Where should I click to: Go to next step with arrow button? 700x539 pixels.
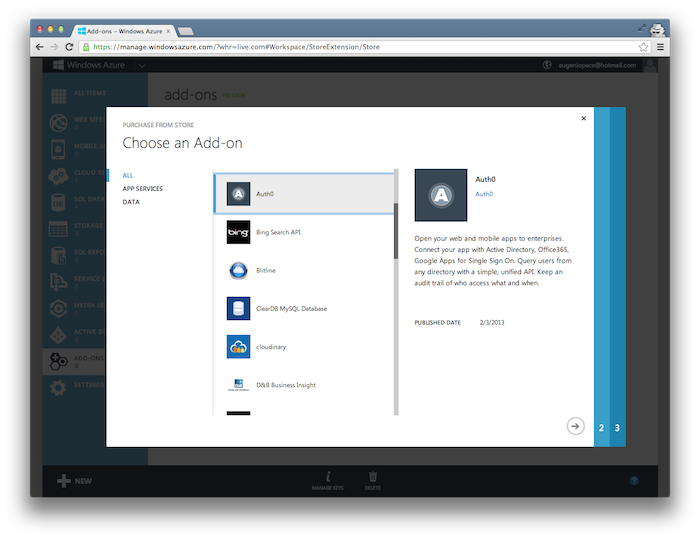pos(575,426)
